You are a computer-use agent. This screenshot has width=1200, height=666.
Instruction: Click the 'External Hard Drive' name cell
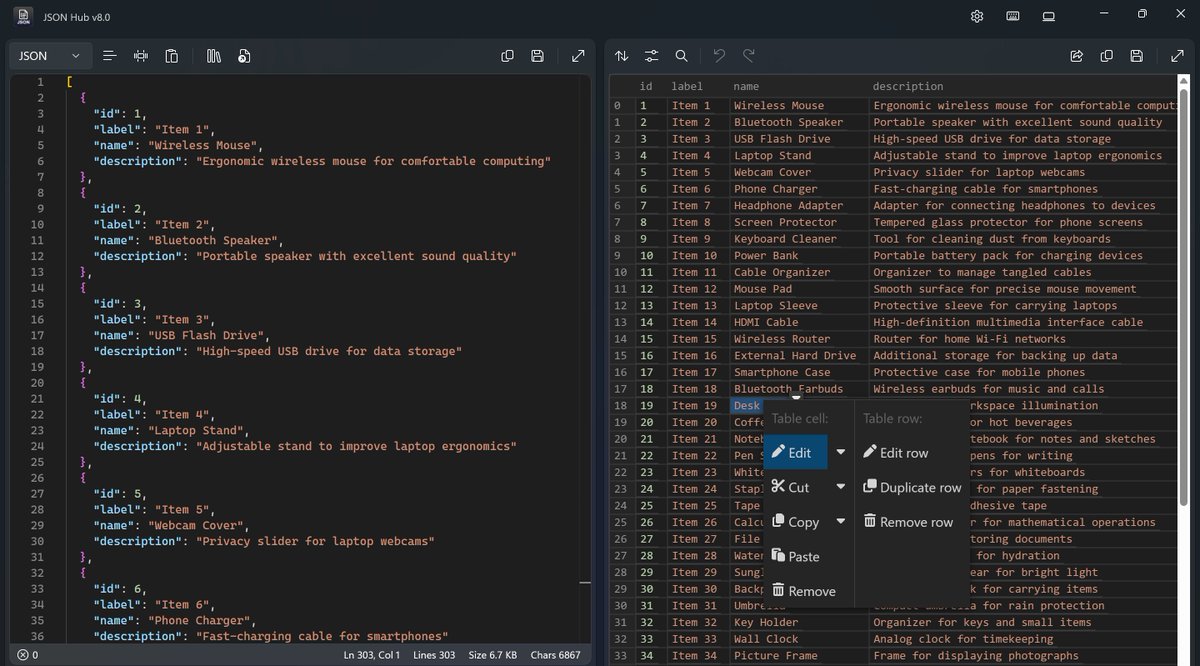(x=798, y=356)
